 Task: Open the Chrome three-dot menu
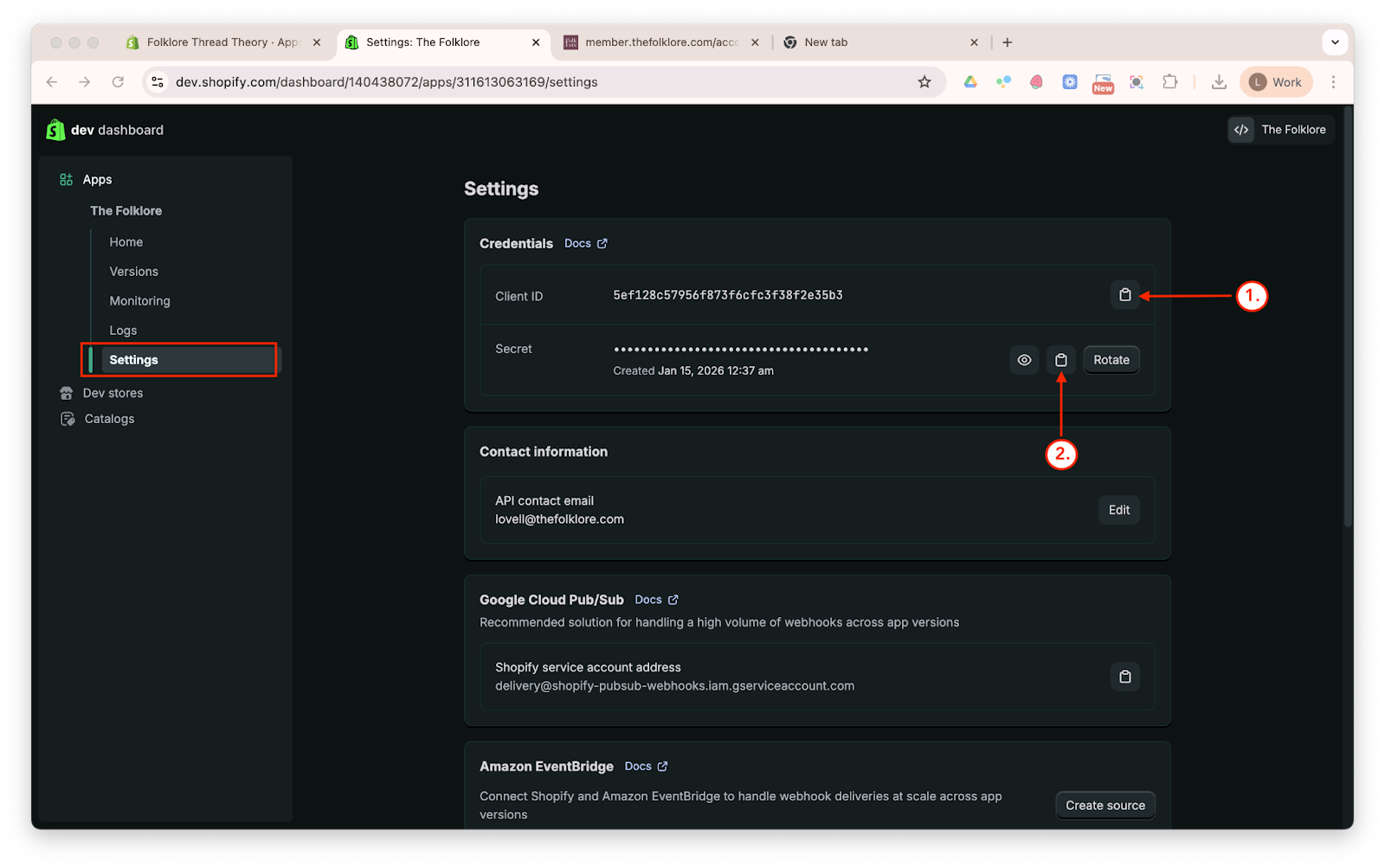[x=1333, y=82]
